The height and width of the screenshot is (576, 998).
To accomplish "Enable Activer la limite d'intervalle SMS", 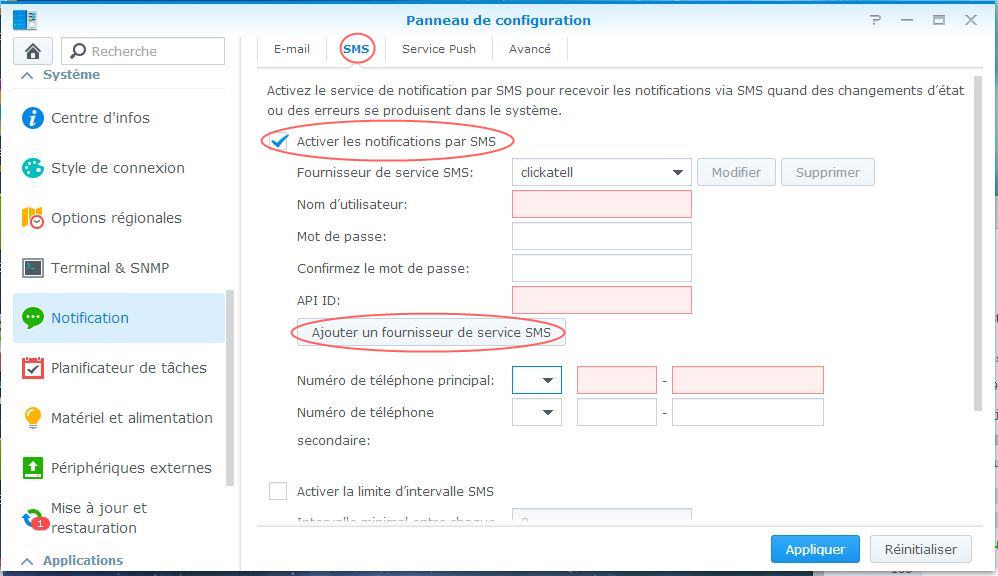I will (x=278, y=491).
